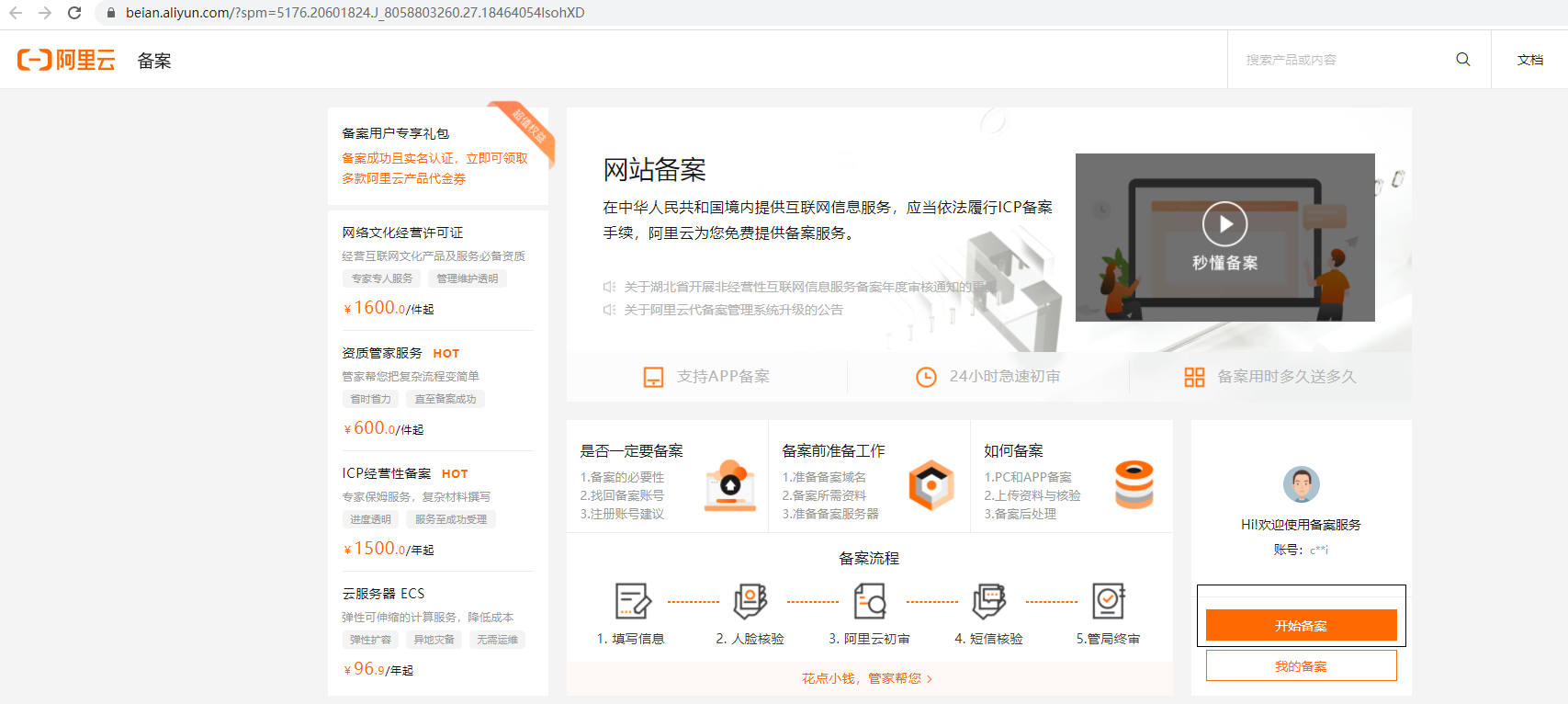Click the 24小时急速初审 clock icon
Screen dimensions: 1568x704
coord(926,377)
